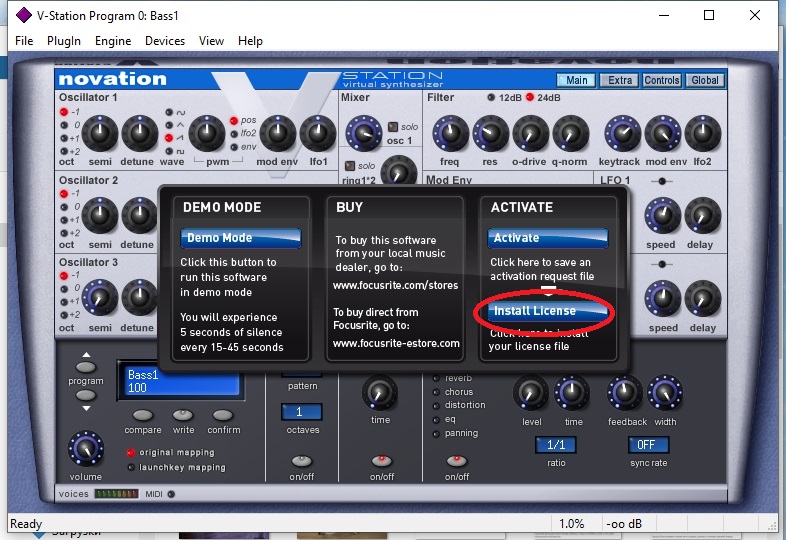Click the LFO 1 speed knob
Image resolution: width=786 pixels, height=540 pixels.
(x=663, y=216)
